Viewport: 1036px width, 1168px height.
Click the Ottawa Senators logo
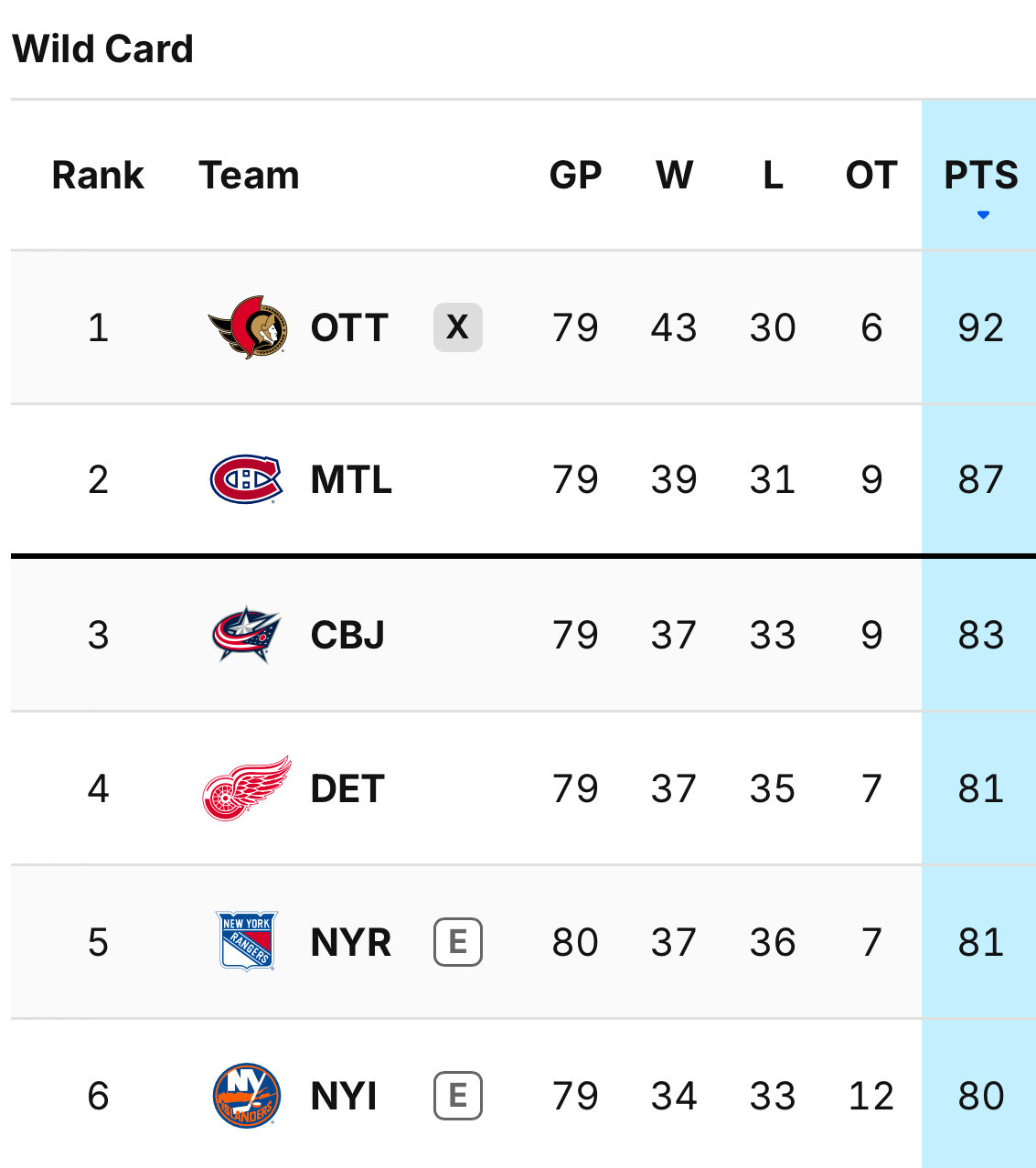point(248,327)
